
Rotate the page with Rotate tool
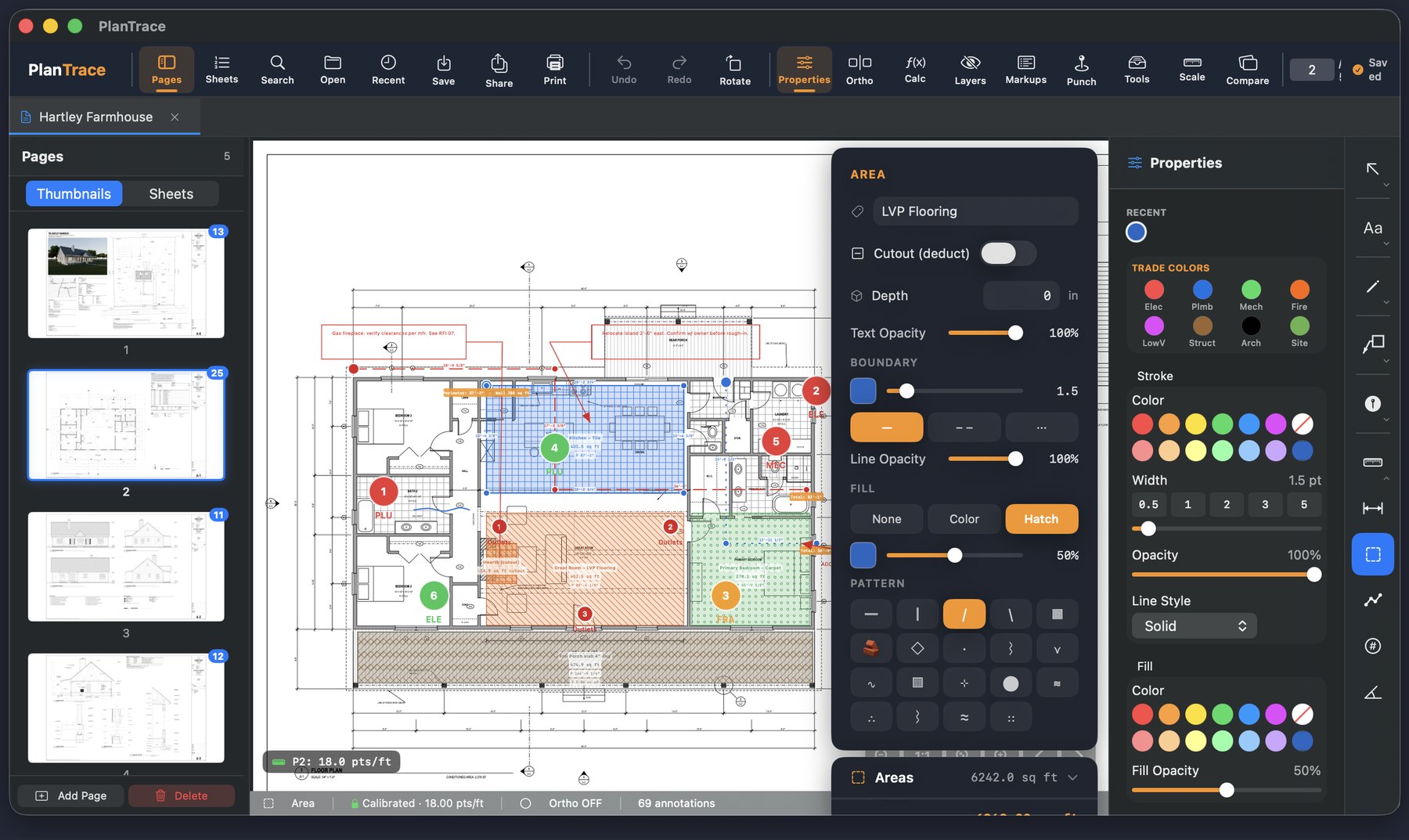click(x=735, y=70)
